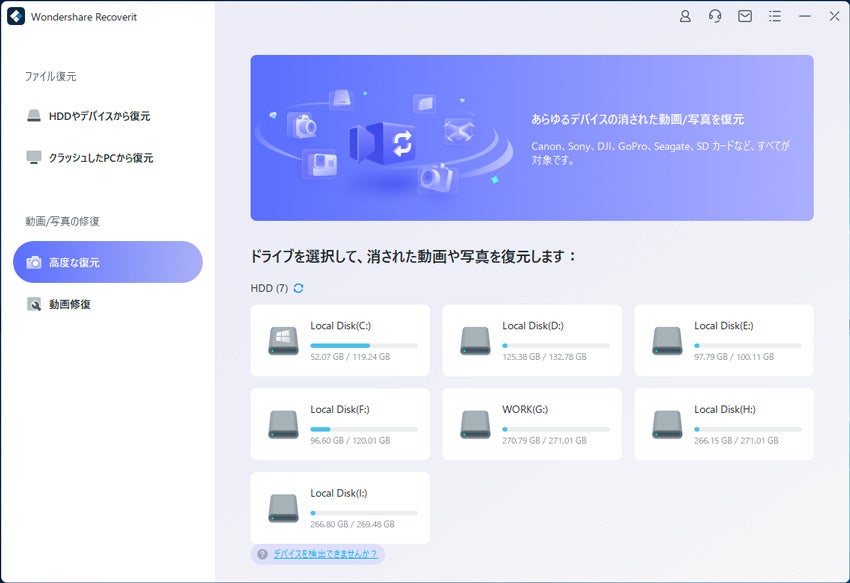850x583 pixels.
Task: Click the D: drive usage bar
Action: tap(556, 345)
